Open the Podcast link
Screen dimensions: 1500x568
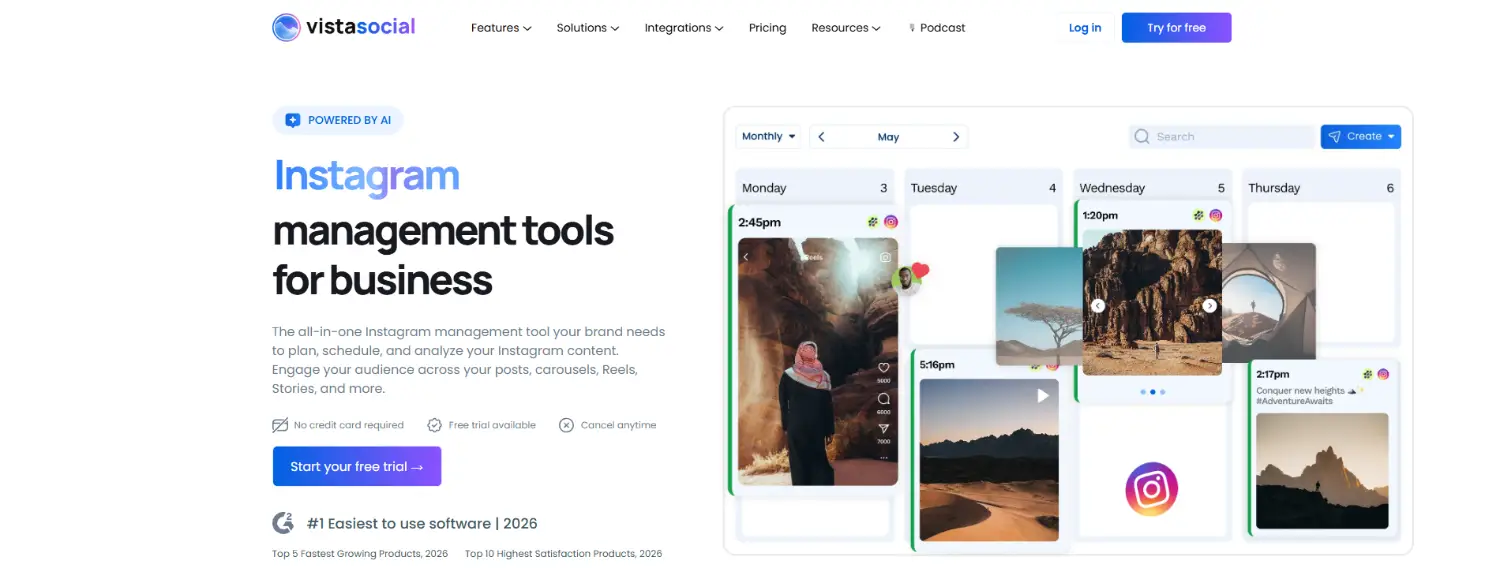click(x=937, y=28)
